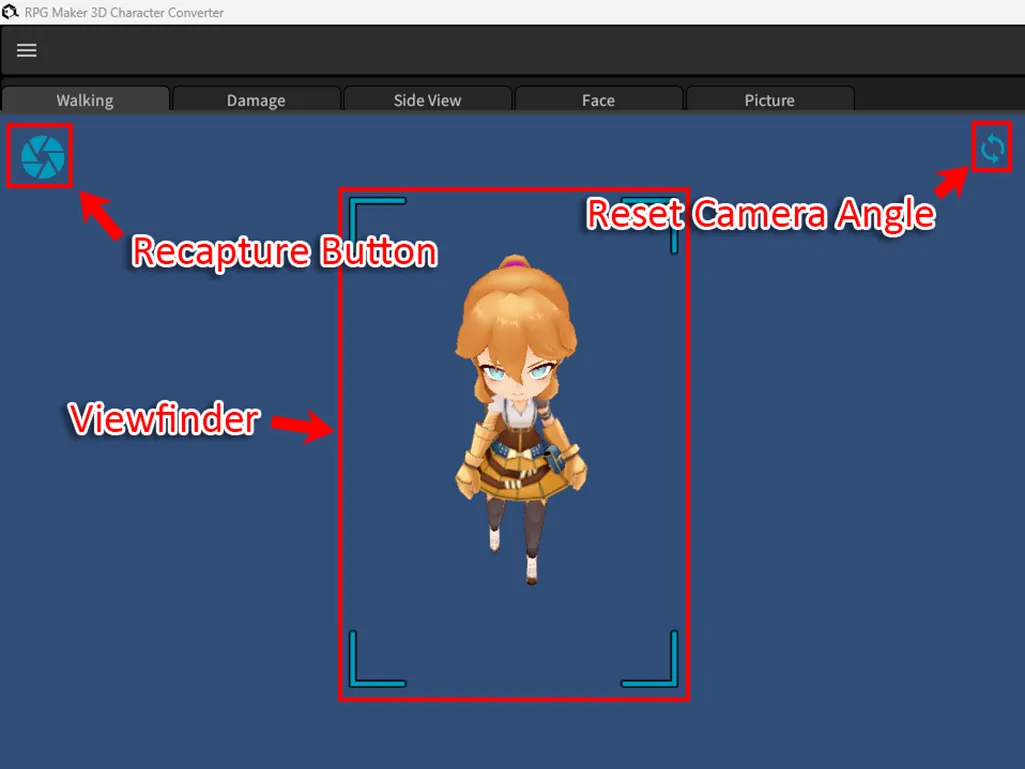Click the "Recapture Button" annotation text
Screen dimensions: 1025x769
click(284, 252)
